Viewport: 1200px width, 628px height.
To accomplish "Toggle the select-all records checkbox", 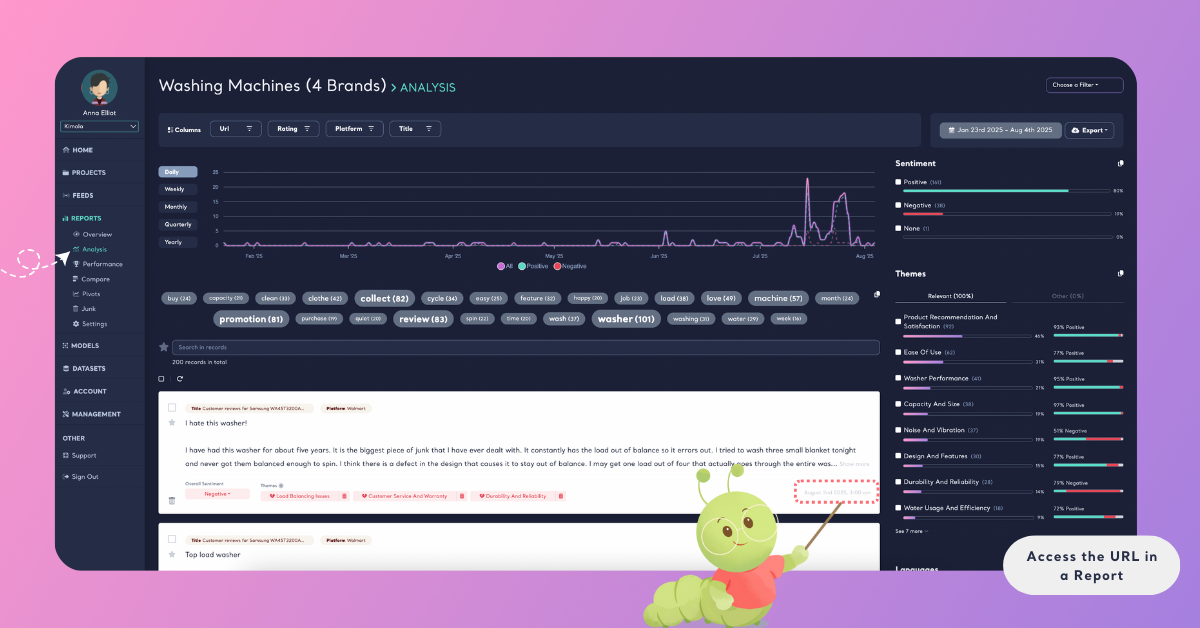I will coord(162,379).
